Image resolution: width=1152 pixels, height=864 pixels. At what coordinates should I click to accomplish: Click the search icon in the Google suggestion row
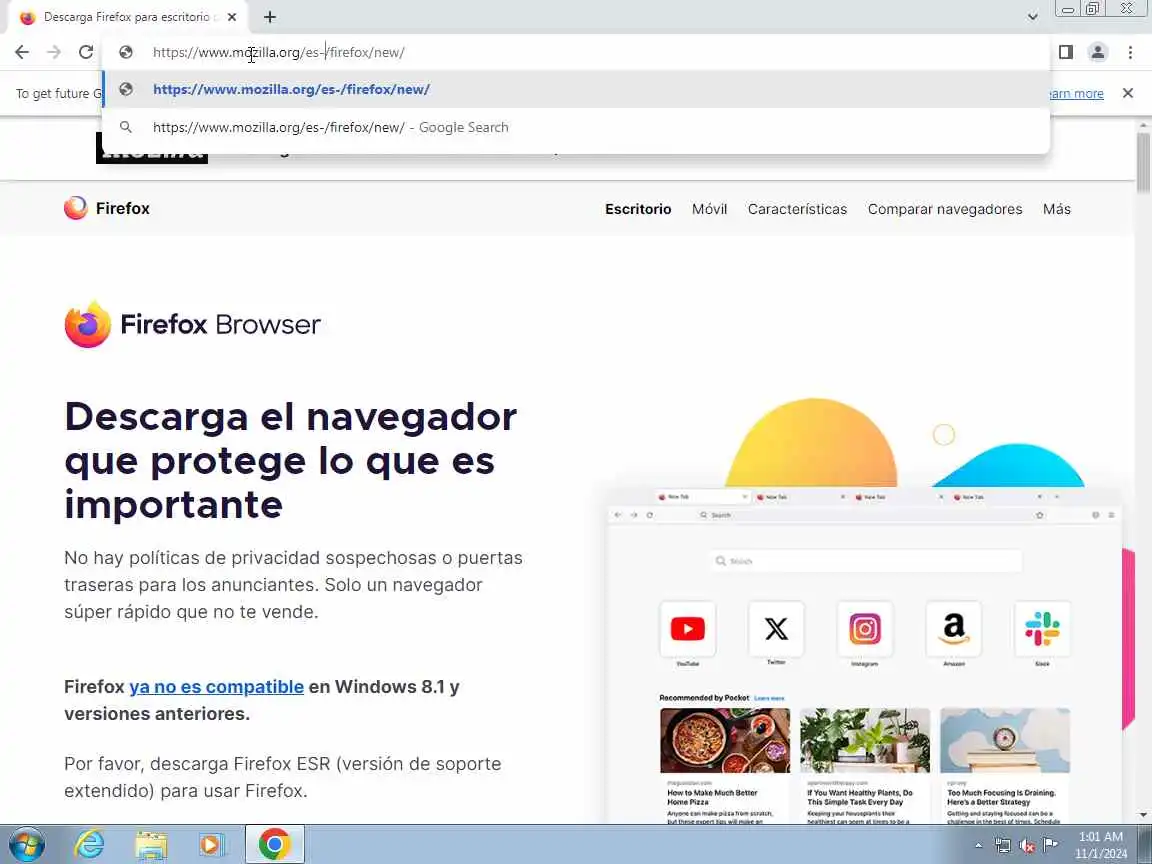[x=126, y=127]
